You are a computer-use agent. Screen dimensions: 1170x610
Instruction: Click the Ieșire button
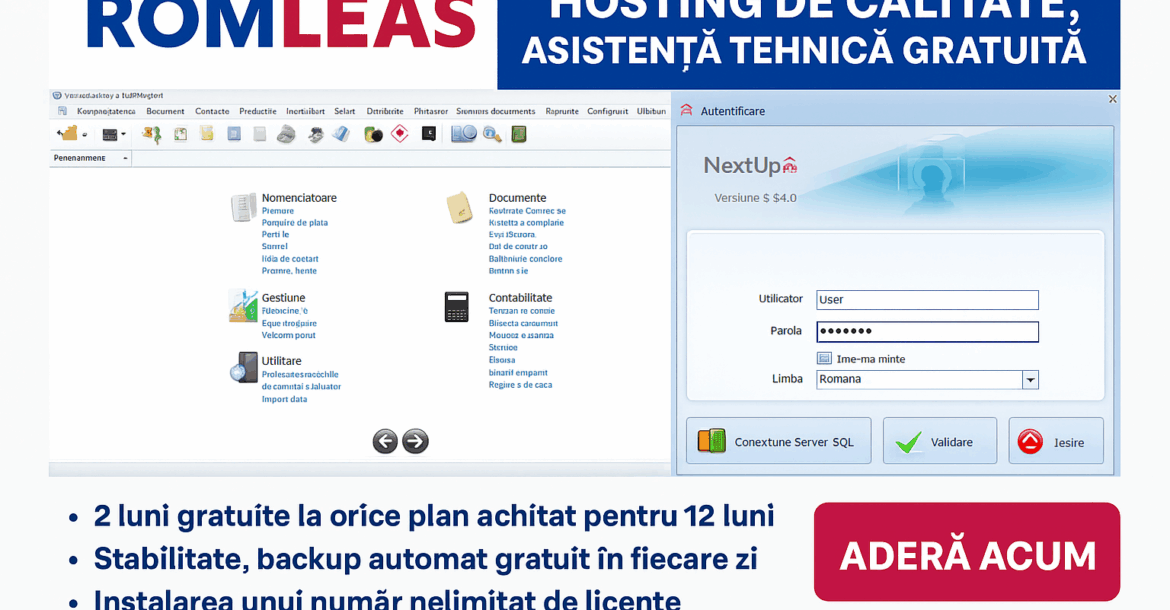[x=1056, y=441]
